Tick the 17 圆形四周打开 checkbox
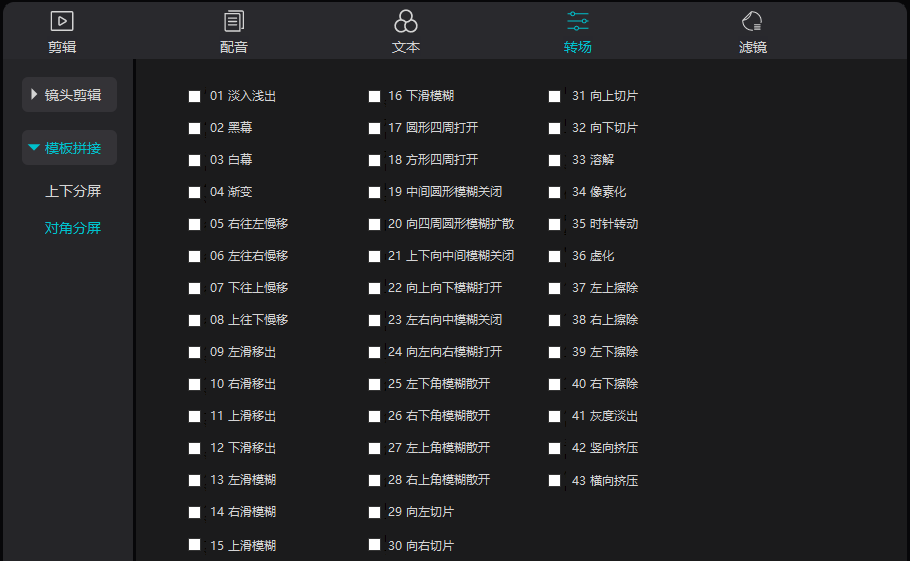Screen dimensions: 910x561 374,128
